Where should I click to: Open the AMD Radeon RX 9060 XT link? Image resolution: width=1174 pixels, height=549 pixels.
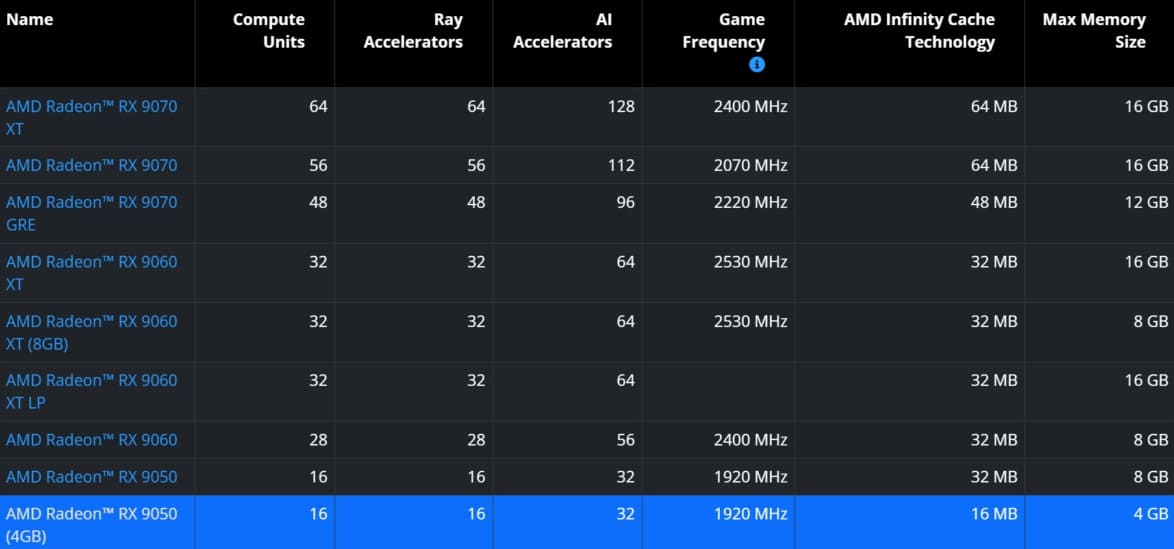[91, 273]
